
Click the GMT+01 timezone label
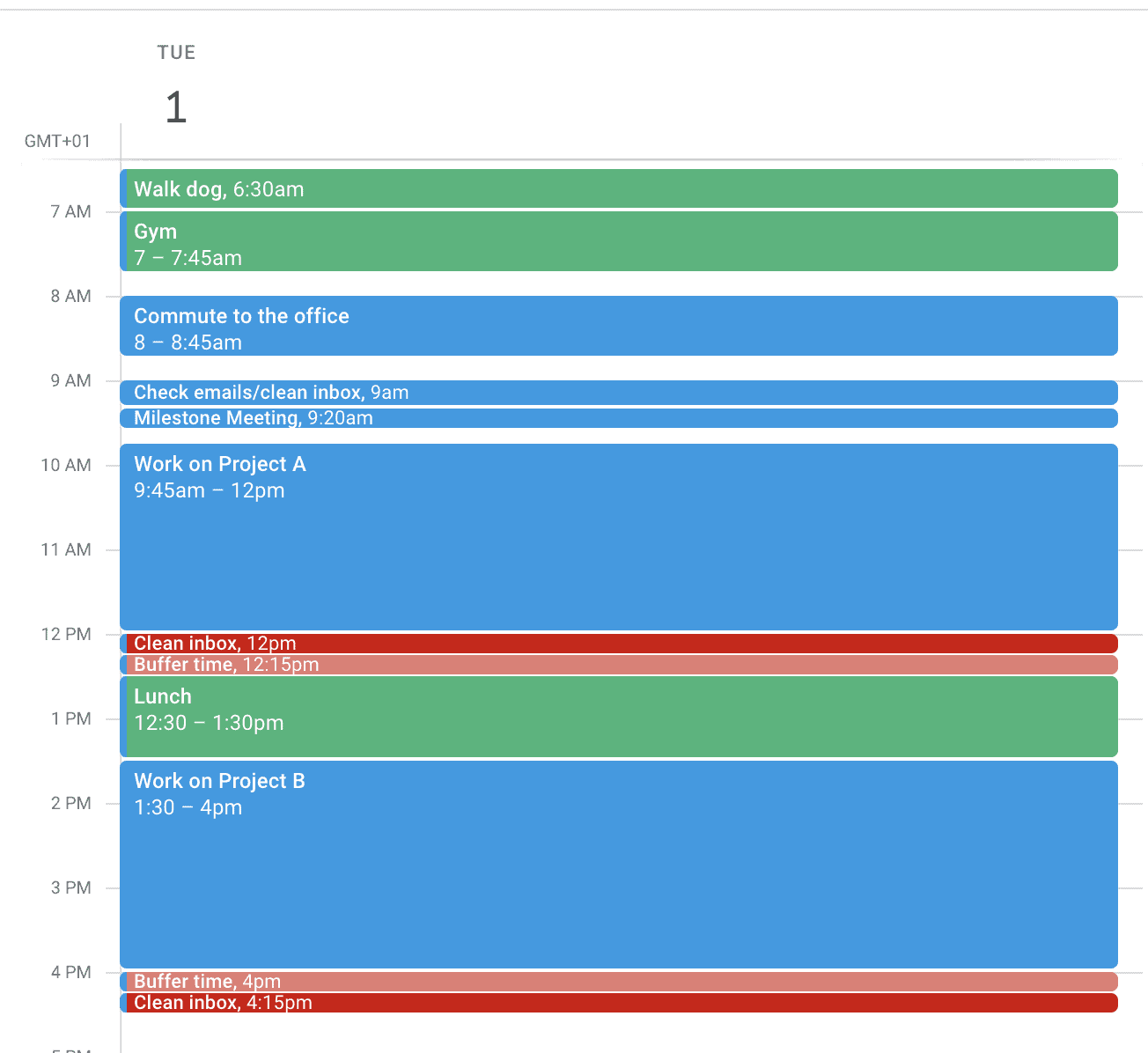tap(57, 142)
